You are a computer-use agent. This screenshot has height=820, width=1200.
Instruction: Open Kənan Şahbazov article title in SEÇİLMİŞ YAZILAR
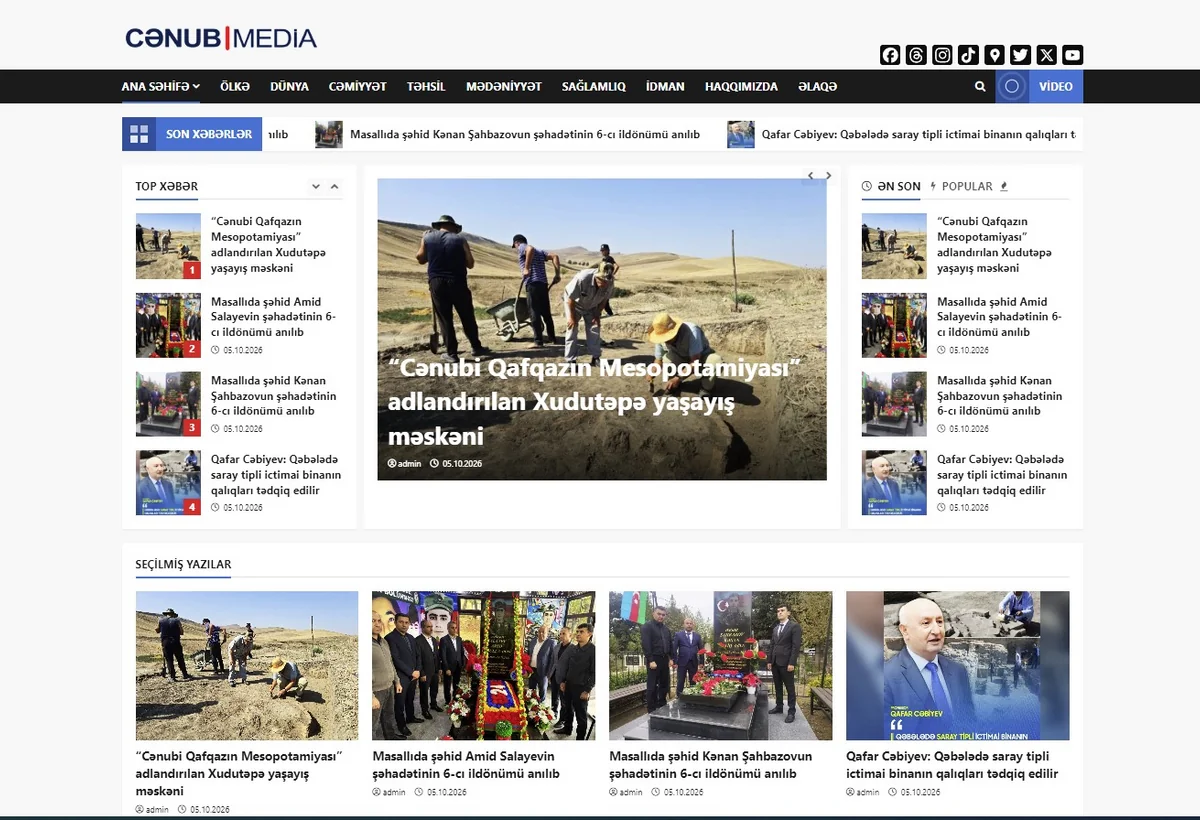click(711, 765)
